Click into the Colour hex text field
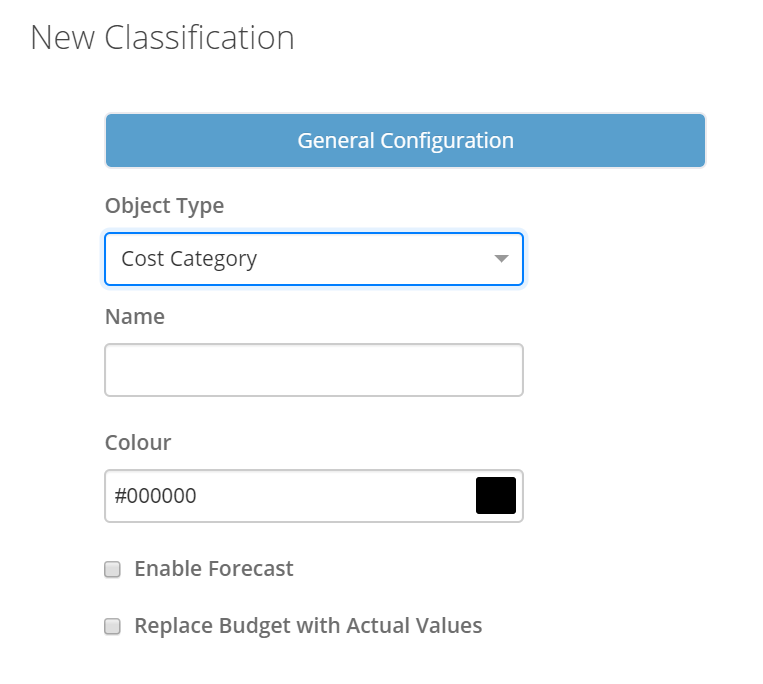This screenshot has width=763, height=684. point(290,496)
